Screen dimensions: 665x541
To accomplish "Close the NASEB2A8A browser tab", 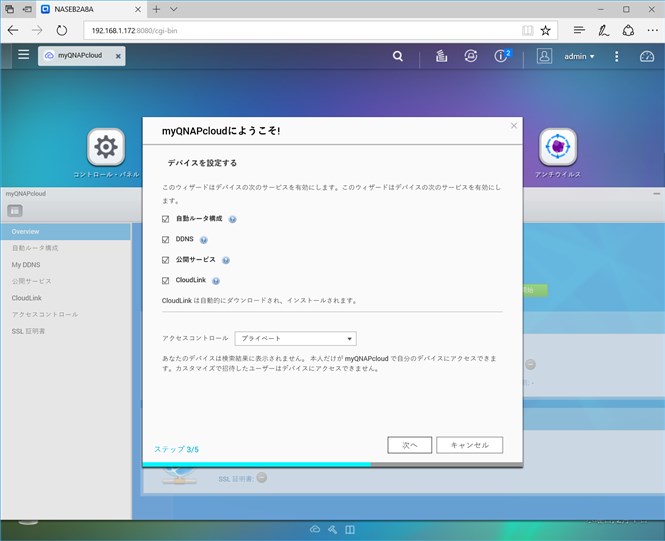I will pyautogui.click(x=138, y=9).
